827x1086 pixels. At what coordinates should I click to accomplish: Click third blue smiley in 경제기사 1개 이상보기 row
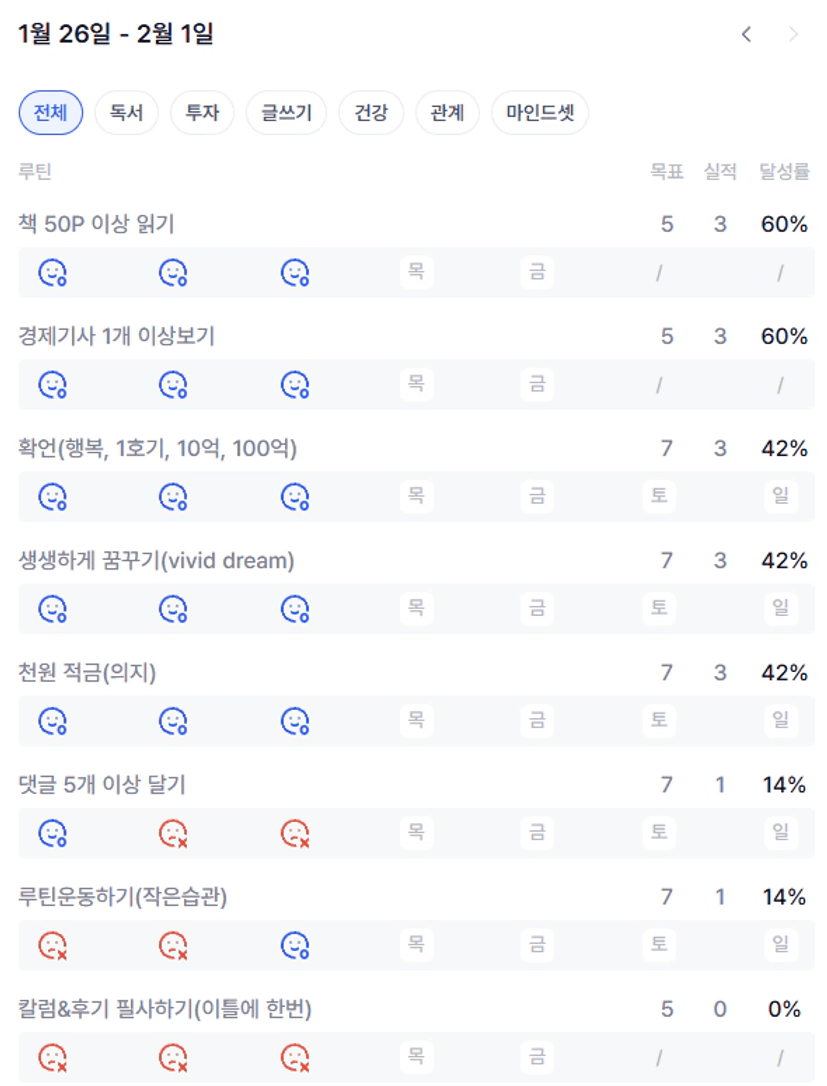click(294, 384)
